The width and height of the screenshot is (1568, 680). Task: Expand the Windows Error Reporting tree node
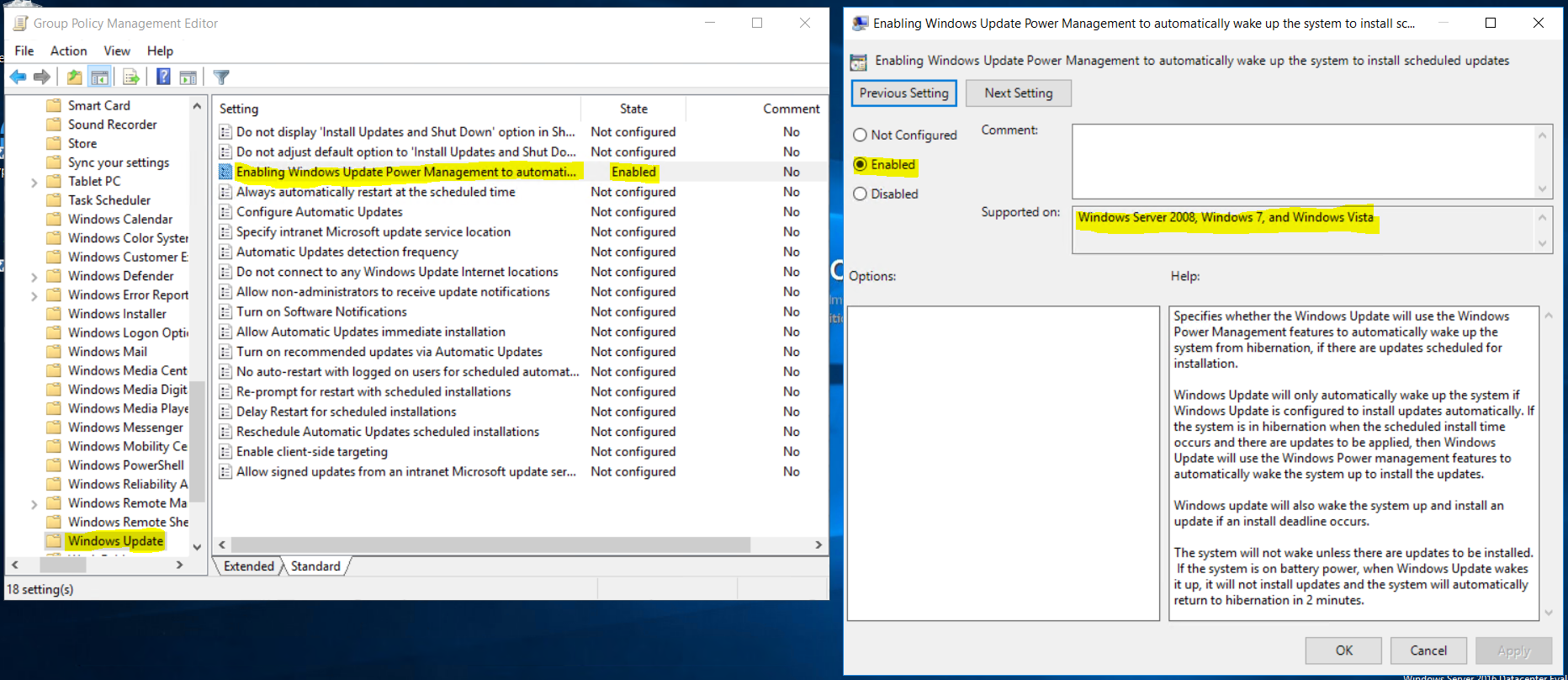pyautogui.click(x=34, y=295)
